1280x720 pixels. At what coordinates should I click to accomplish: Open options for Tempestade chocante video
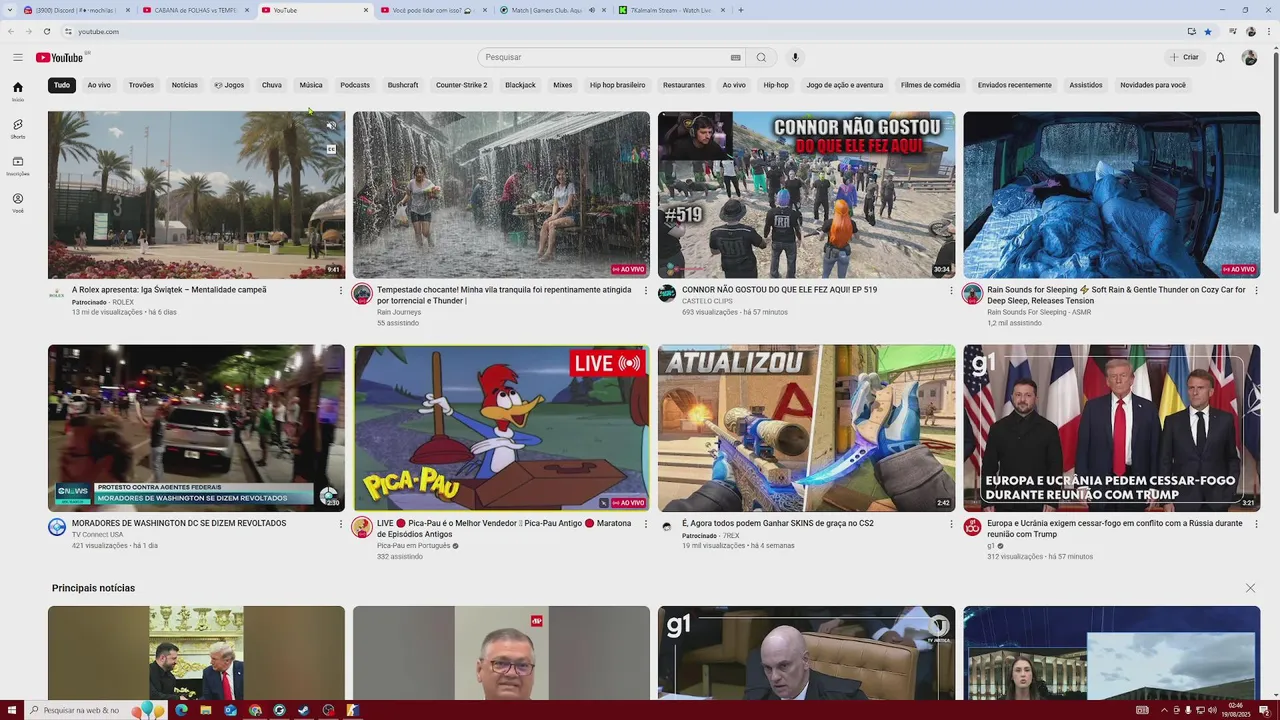tap(646, 291)
